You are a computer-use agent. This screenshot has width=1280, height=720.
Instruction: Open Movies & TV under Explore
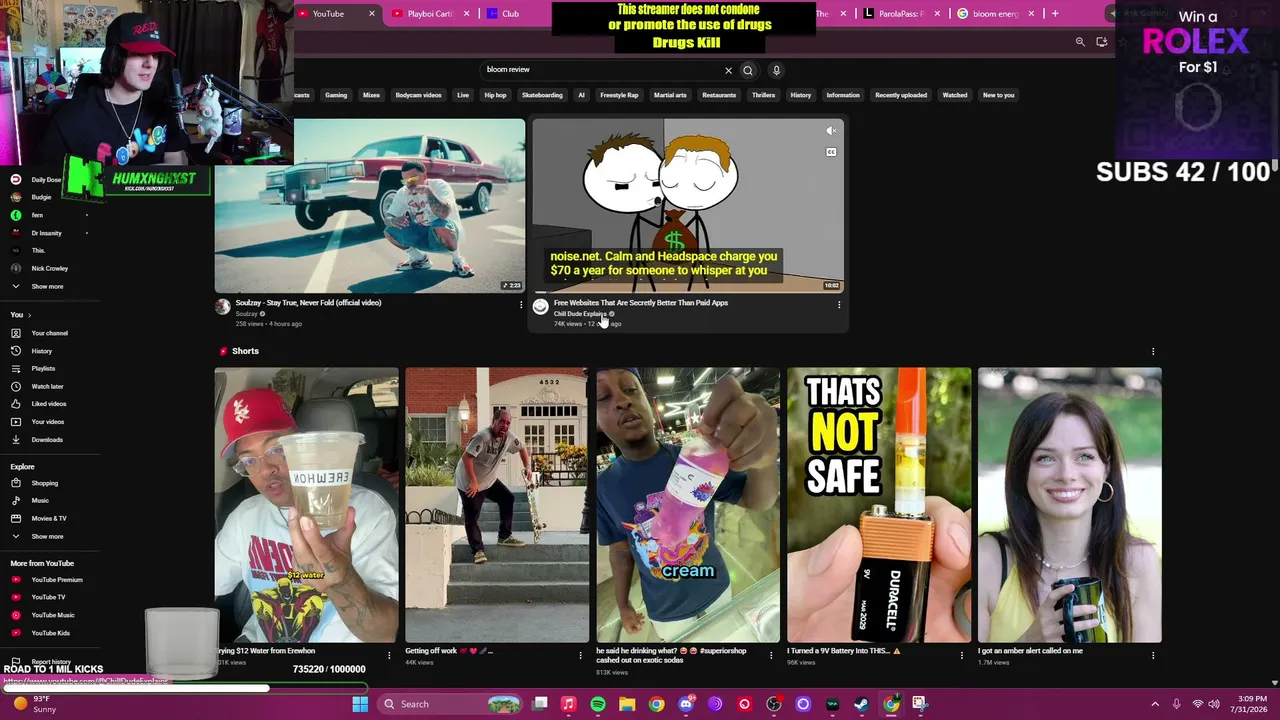coord(48,518)
